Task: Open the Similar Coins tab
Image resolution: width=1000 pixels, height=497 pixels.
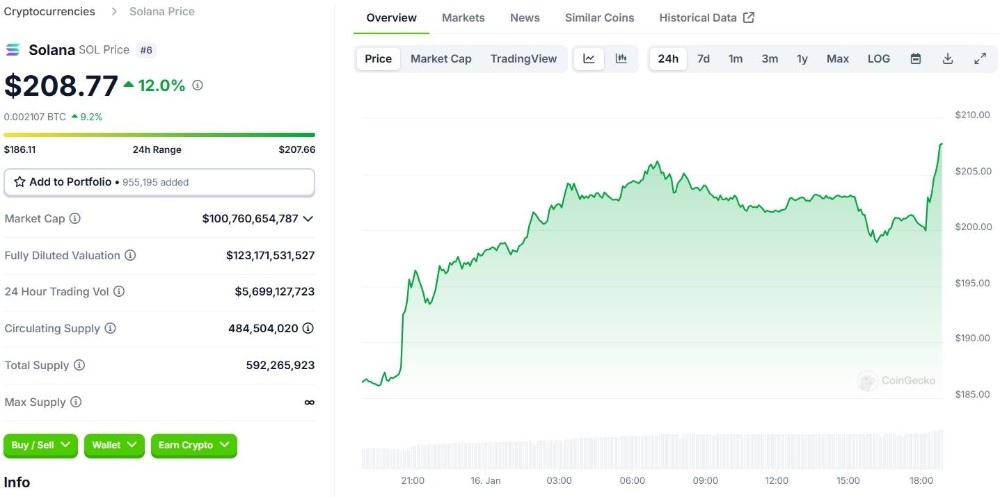Action: (599, 18)
